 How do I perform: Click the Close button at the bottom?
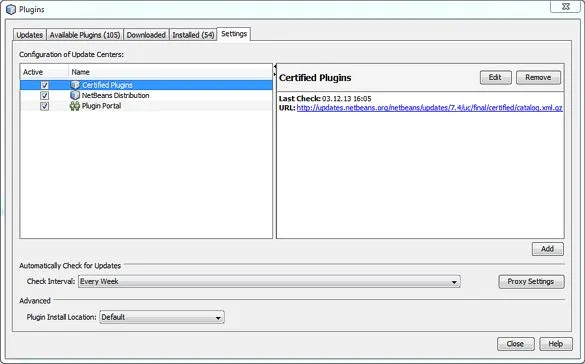click(515, 344)
